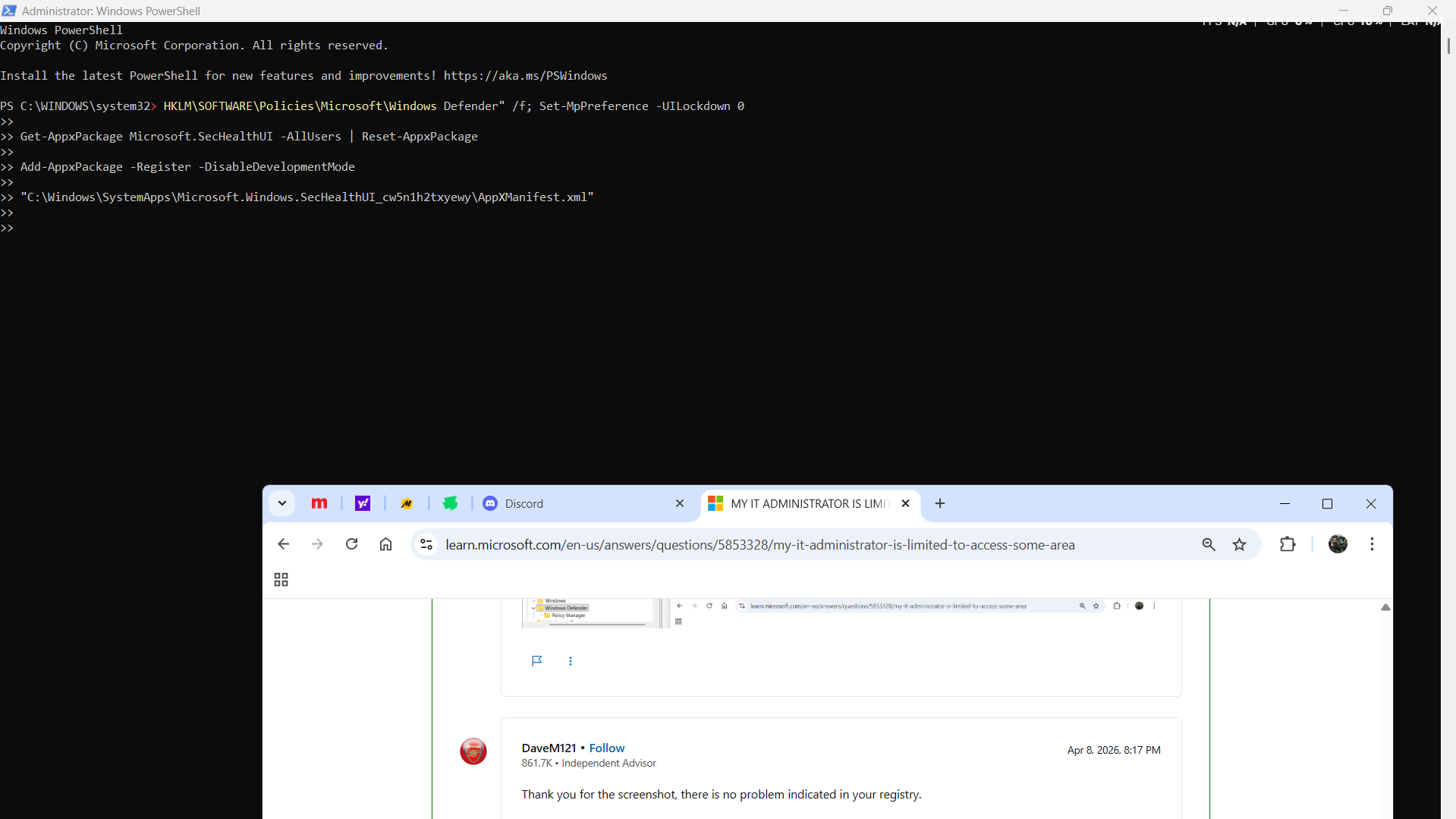Open the answer's more options dots

(x=571, y=661)
